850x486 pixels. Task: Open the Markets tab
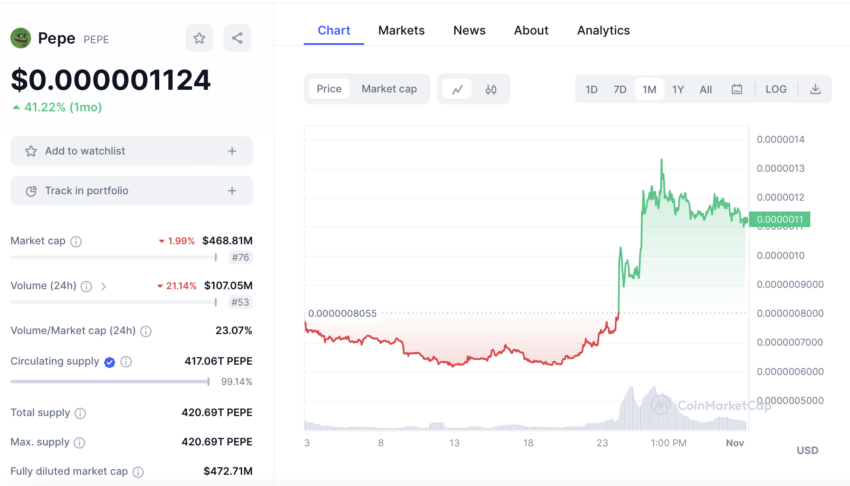click(401, 30)
